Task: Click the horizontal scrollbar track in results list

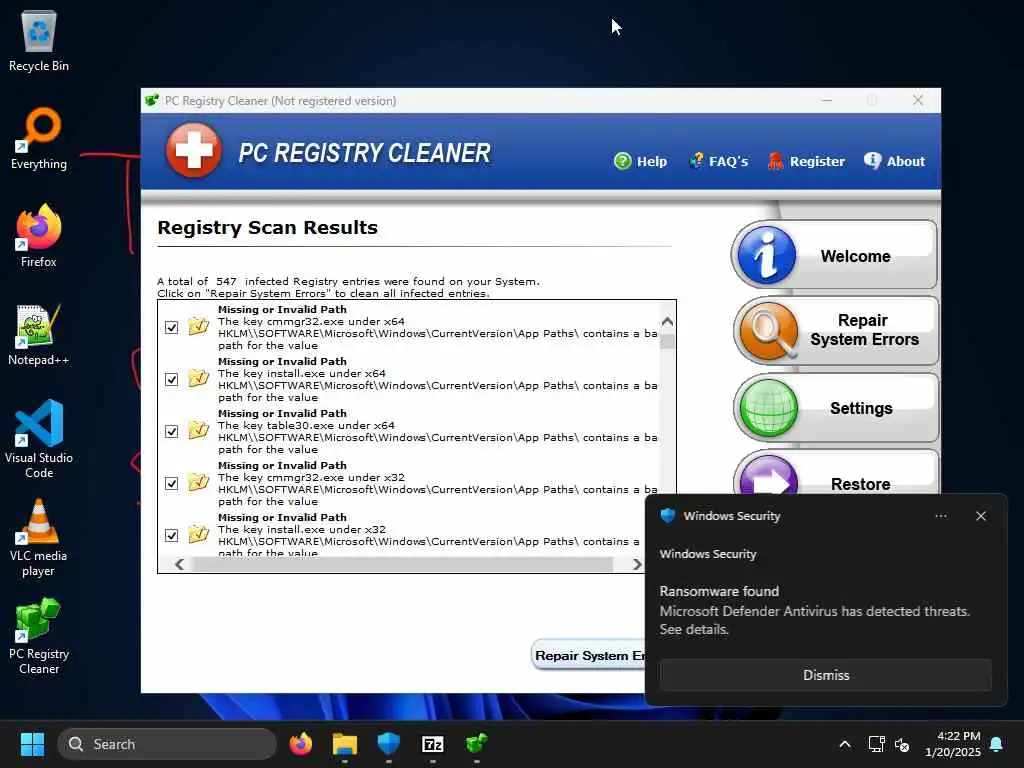Action: pyautogui.click(x=403, y=564)
